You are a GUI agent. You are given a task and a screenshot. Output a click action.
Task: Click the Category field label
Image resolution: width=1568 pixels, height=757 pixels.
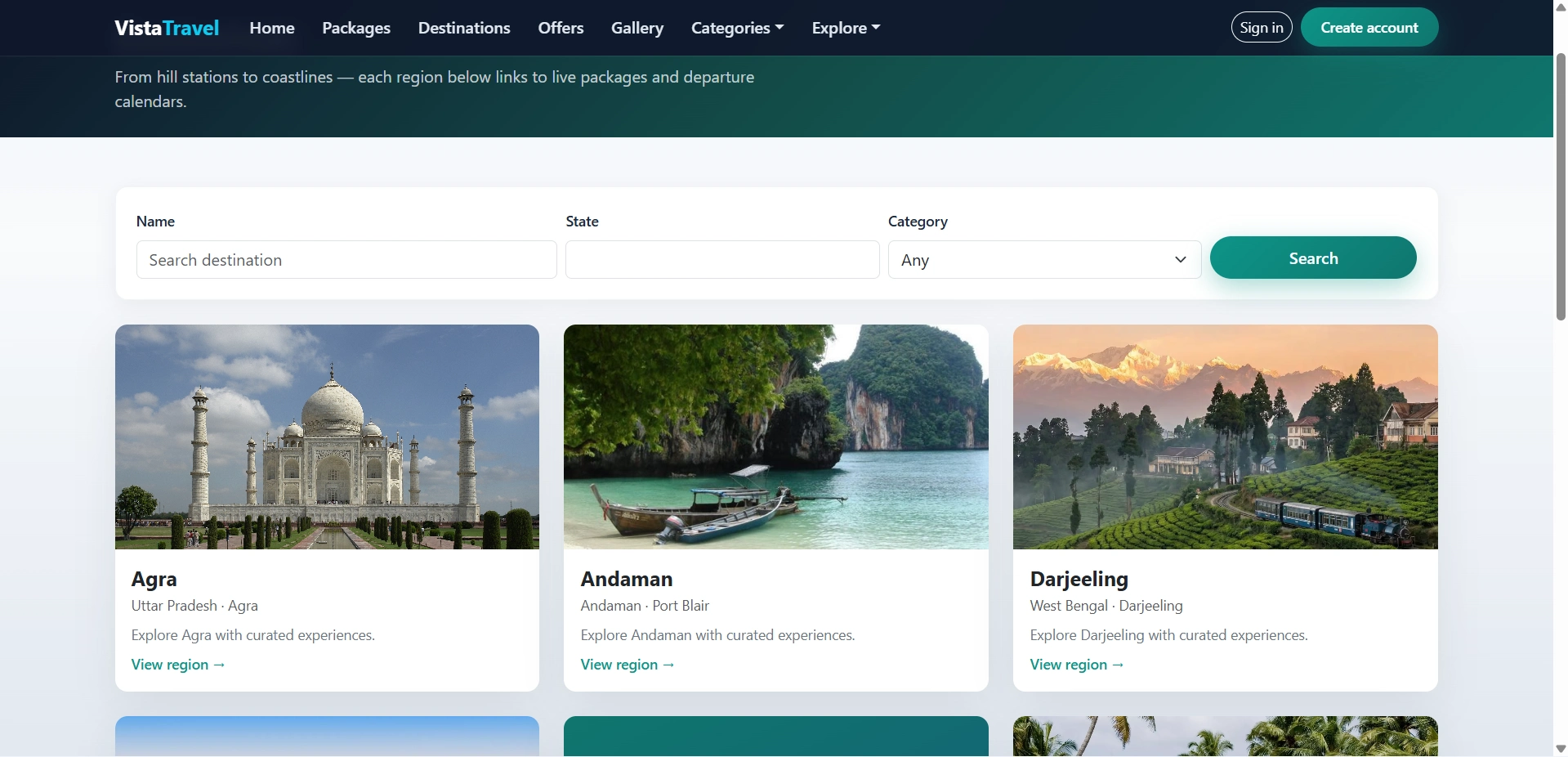pyautogui.click(x=918, y=222)
